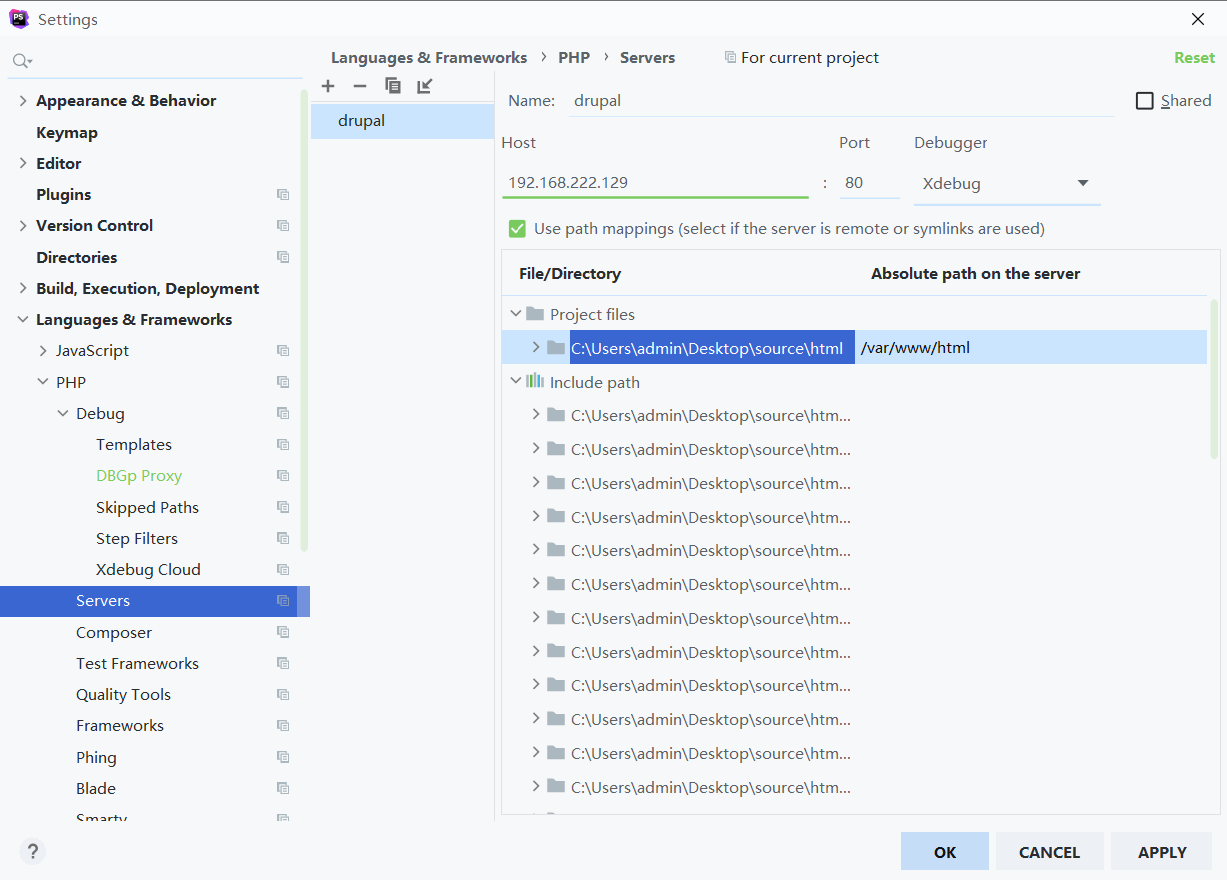Viewport: 1227px width, 880px height.
Task: Click the Name field containing drupal
Action: click(841, 101)
